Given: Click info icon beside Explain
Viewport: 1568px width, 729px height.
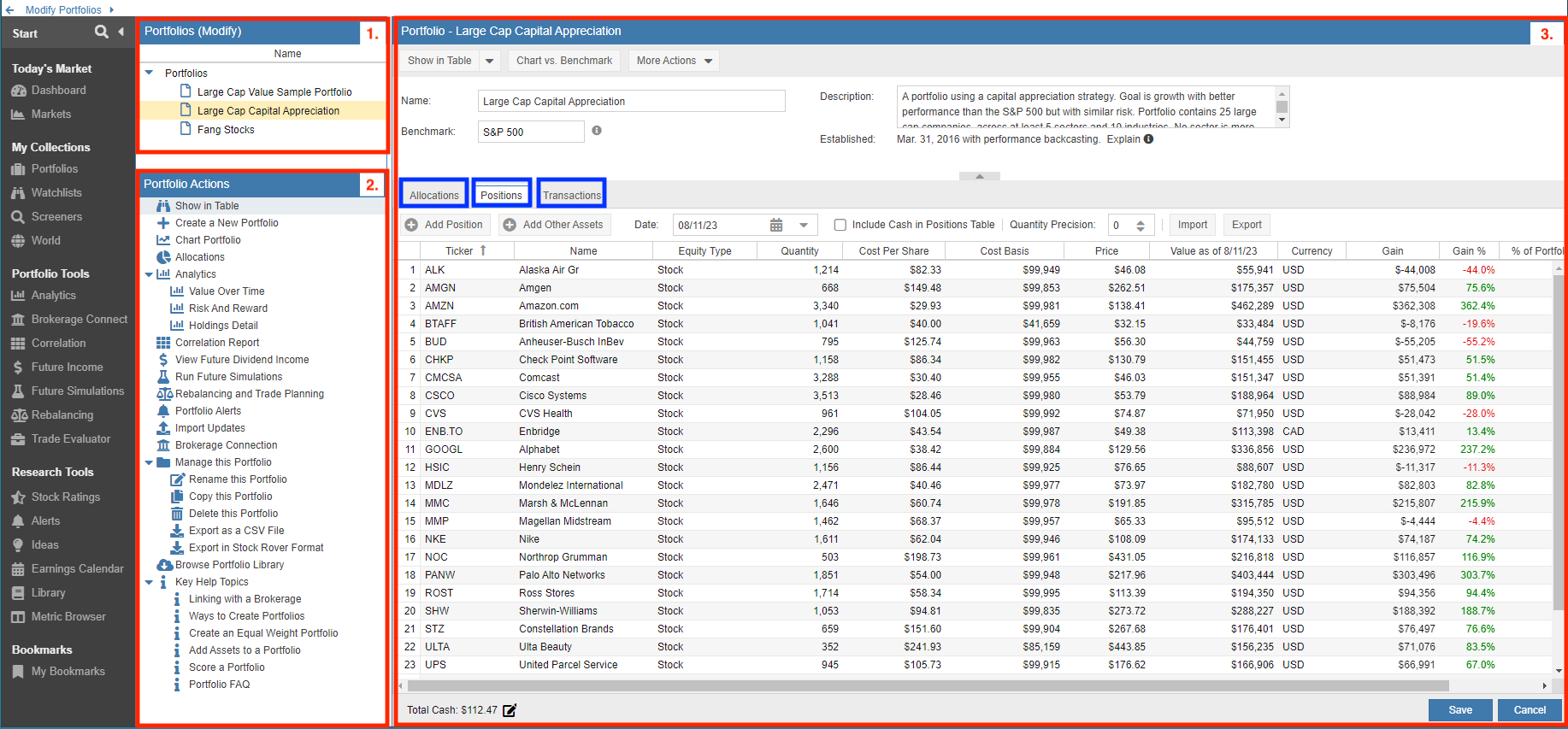Looking at the screenshot, I should coord(1149,139).
